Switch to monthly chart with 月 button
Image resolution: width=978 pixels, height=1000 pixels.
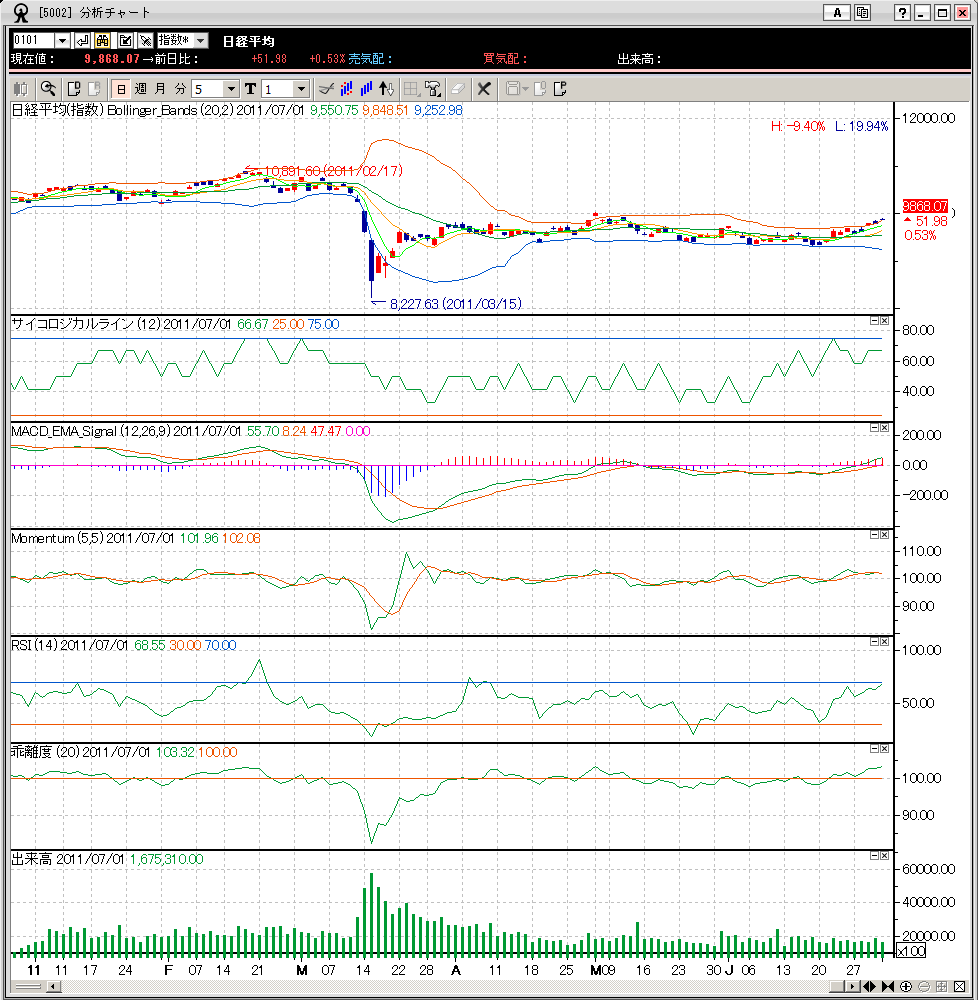coord(160,89)
